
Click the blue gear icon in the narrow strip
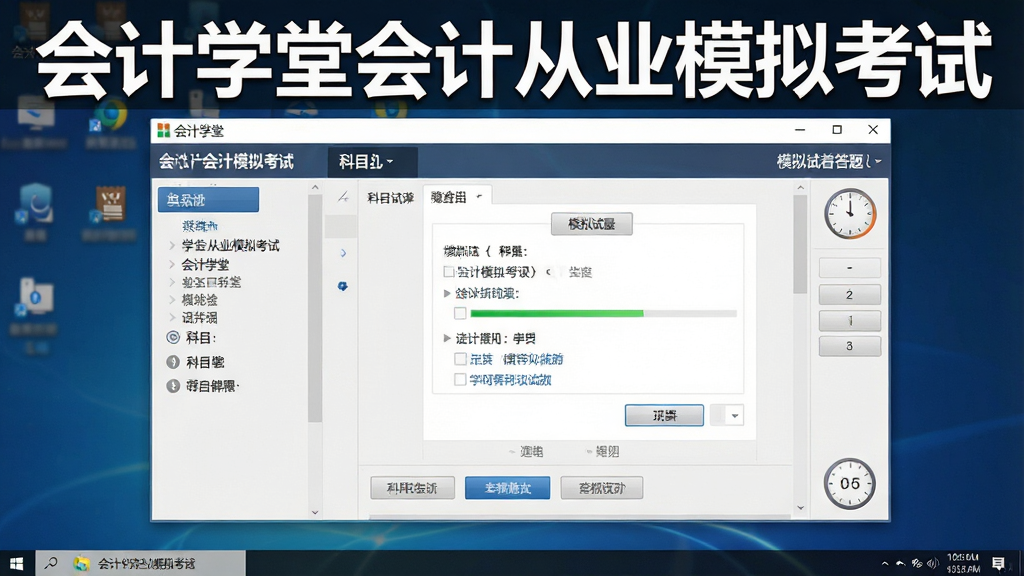[x=342, y=286]
